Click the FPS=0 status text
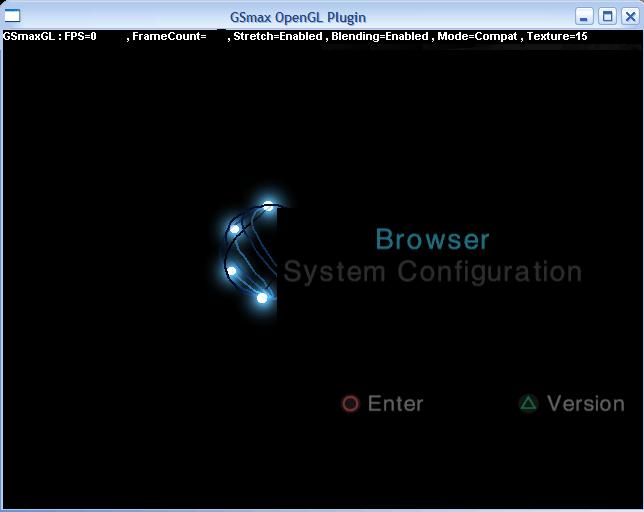Screen dimensions: 644x512 pos(80,37)
